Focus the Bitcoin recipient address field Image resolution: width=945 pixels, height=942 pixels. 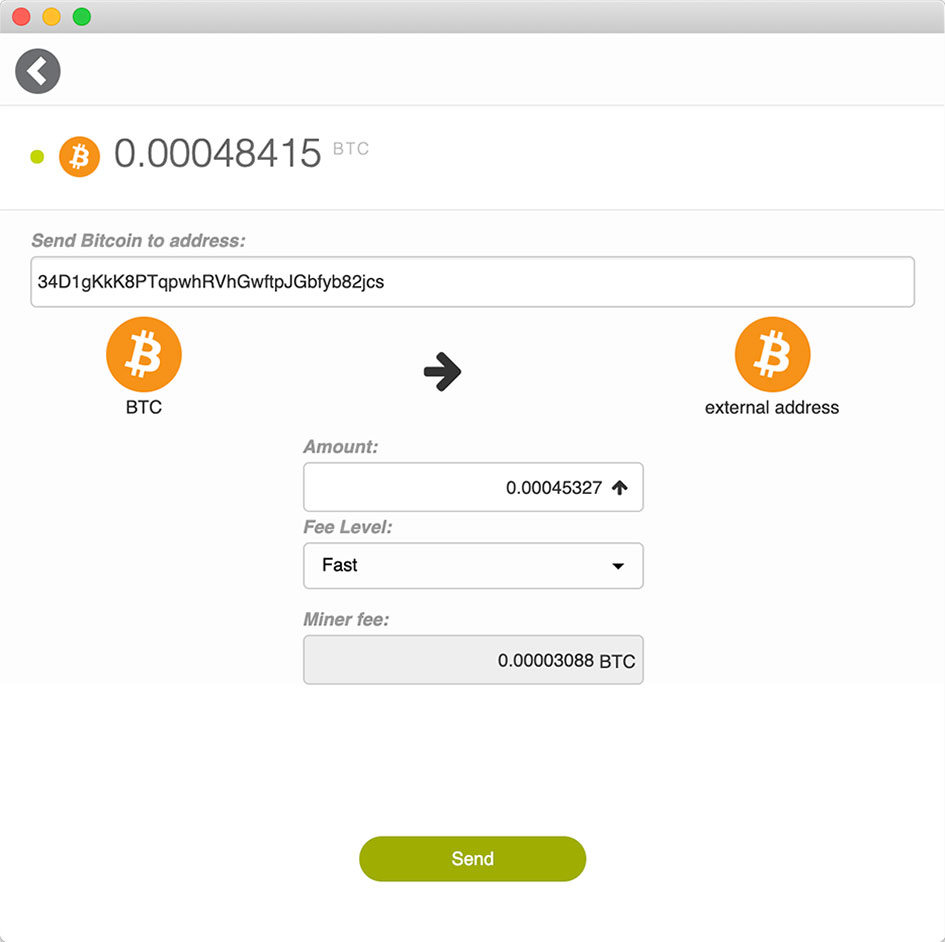click(472, 281)
